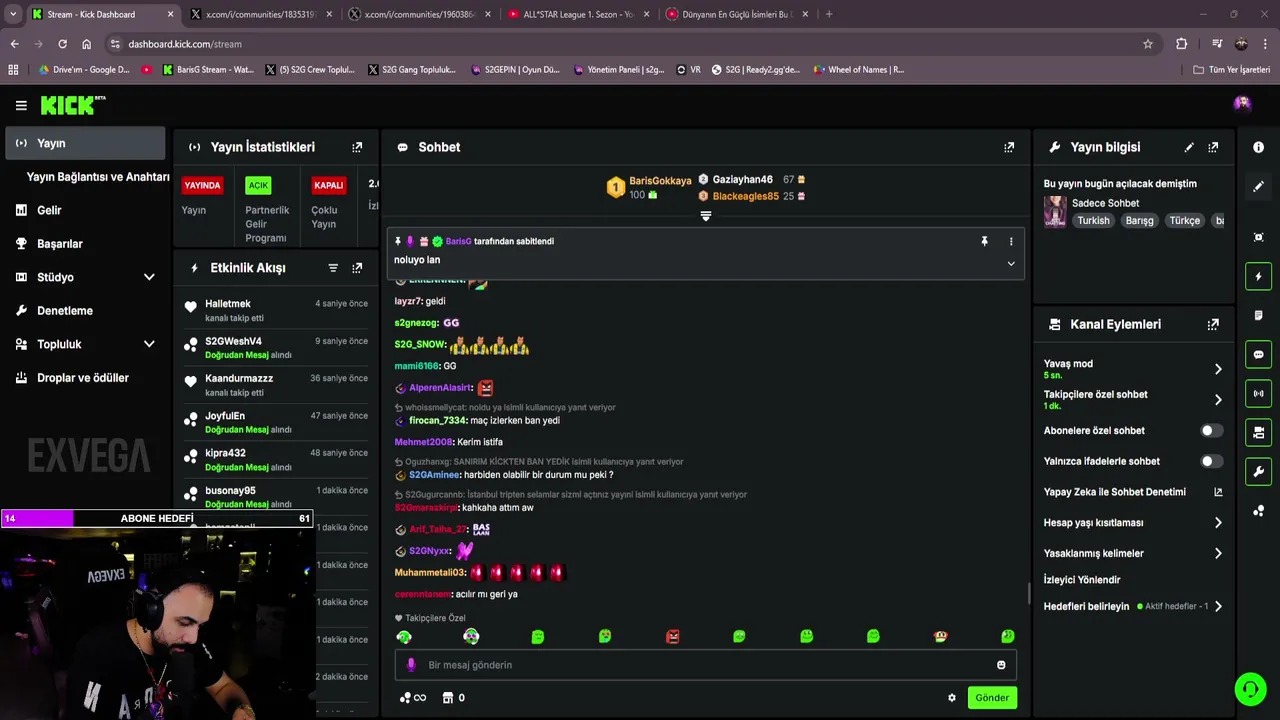Click the focus frame icon in right sidebar
The width and height of the screenshot is (1280, 720).
tap(1258, 237)
